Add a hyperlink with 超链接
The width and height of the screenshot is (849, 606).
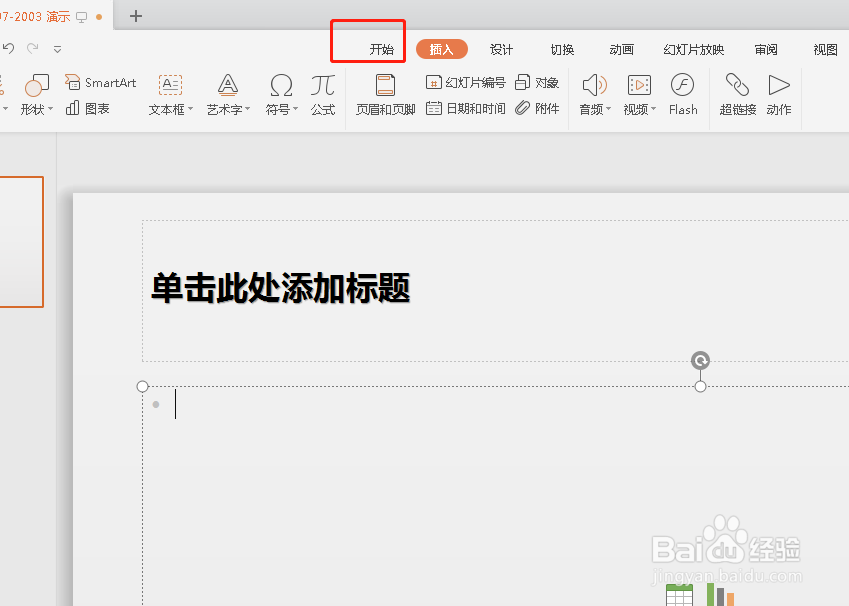(x=737, y=95)
